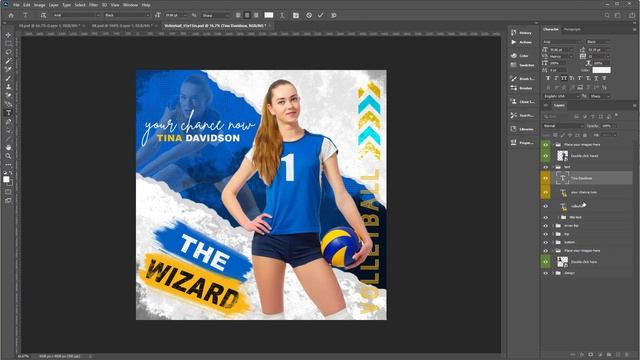Open the Filter menu

point(93,5)
